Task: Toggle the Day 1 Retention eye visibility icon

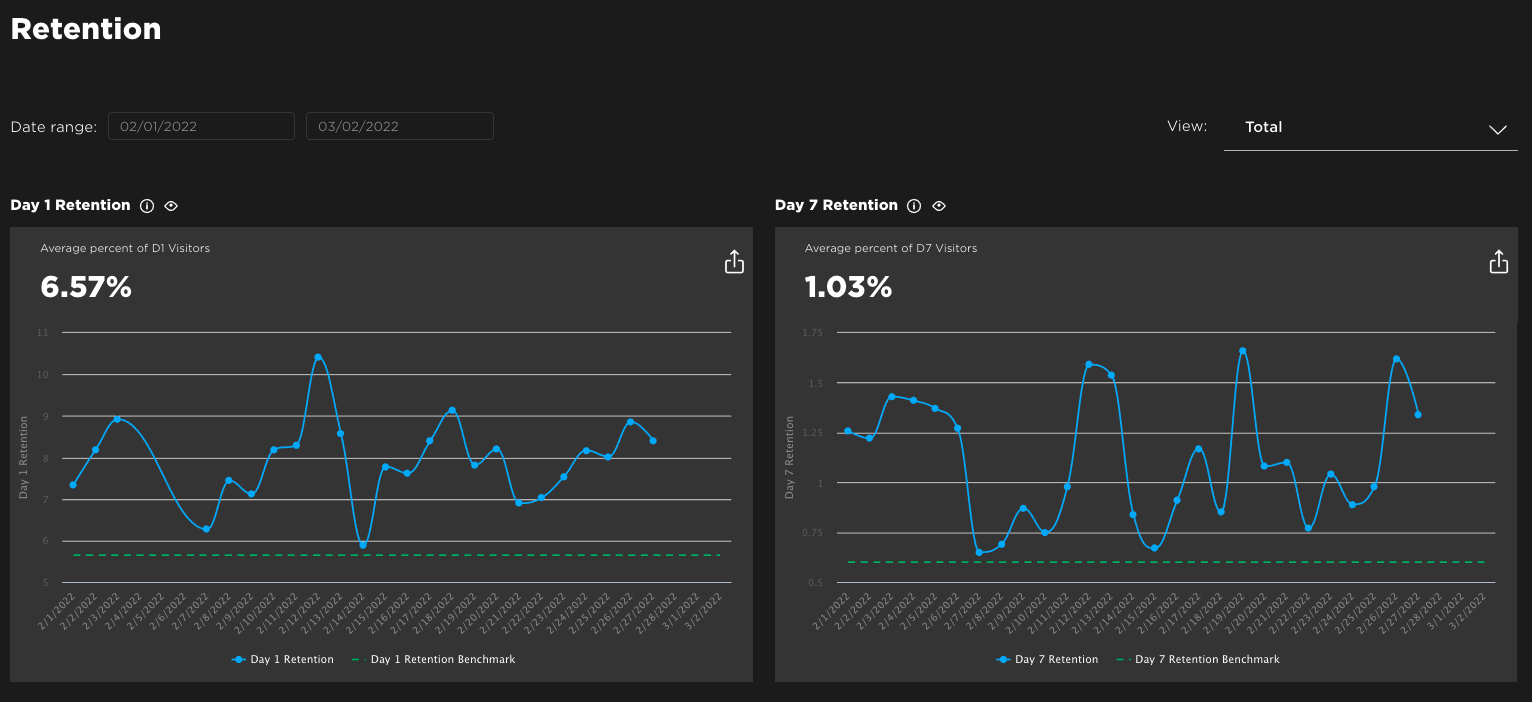Action: pyautogui.click(x=171, y=206)
